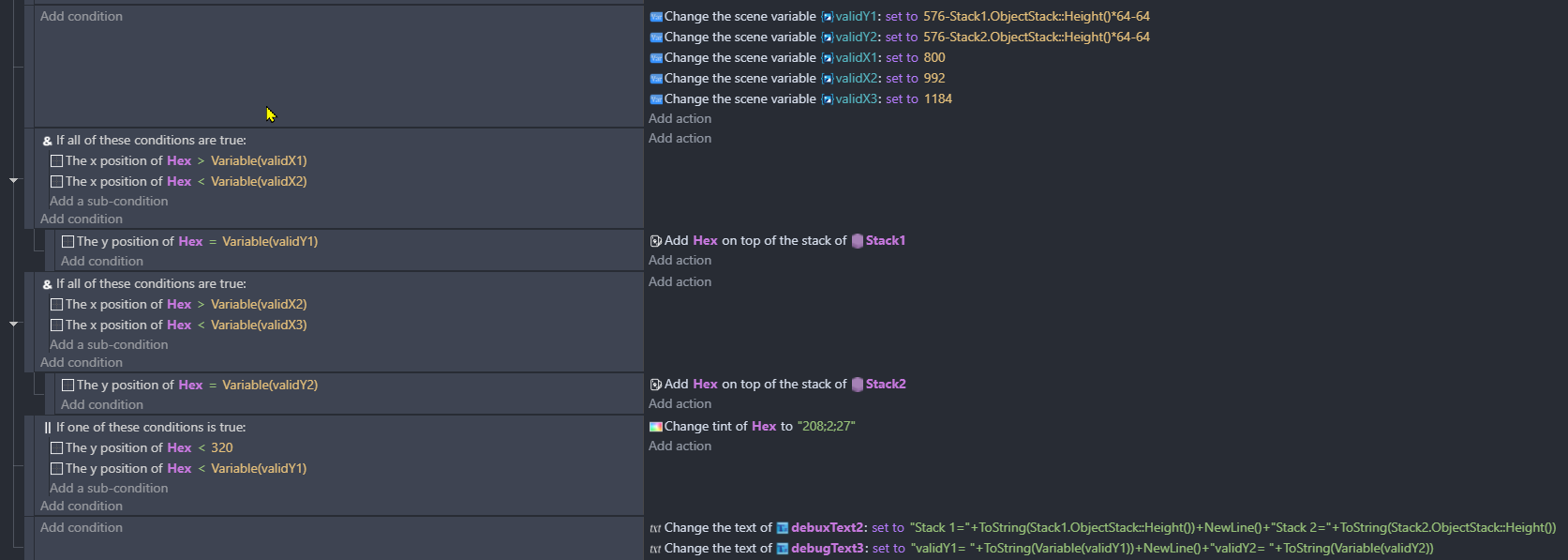Viewport: 1568px width, 560px height.
Task: Toggle the invert checkbox for Hex x > validX1
Action: tap(56, 161)
